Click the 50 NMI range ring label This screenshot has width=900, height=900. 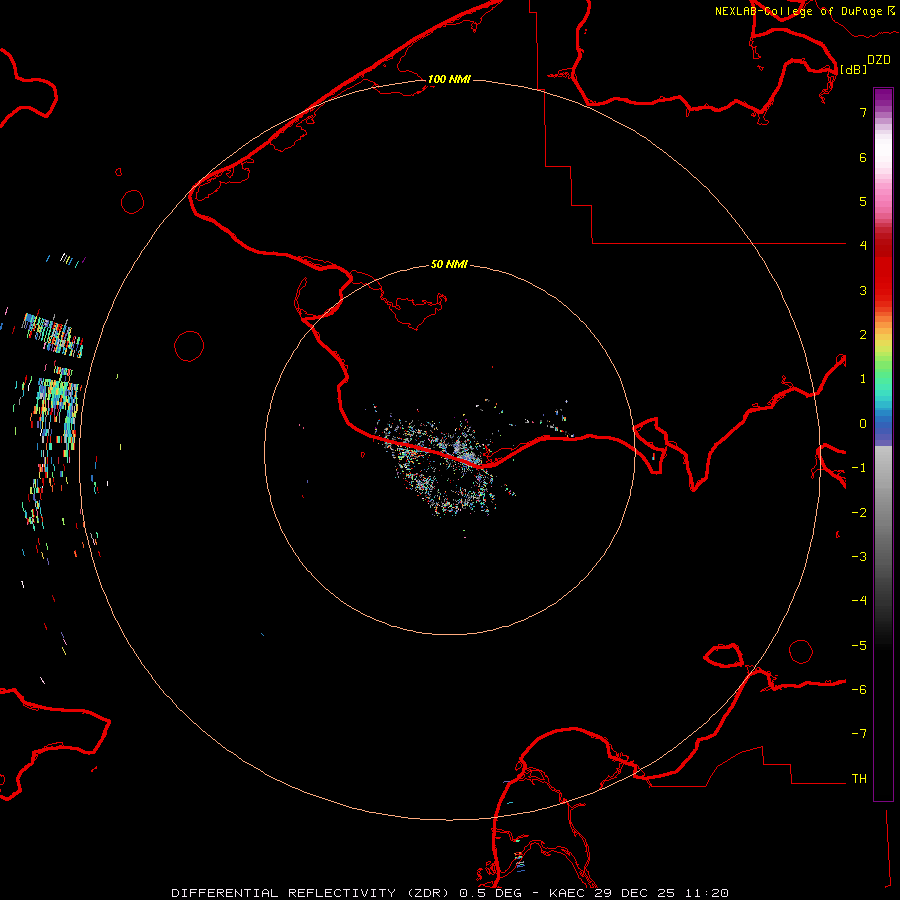(x=449, y=264)
